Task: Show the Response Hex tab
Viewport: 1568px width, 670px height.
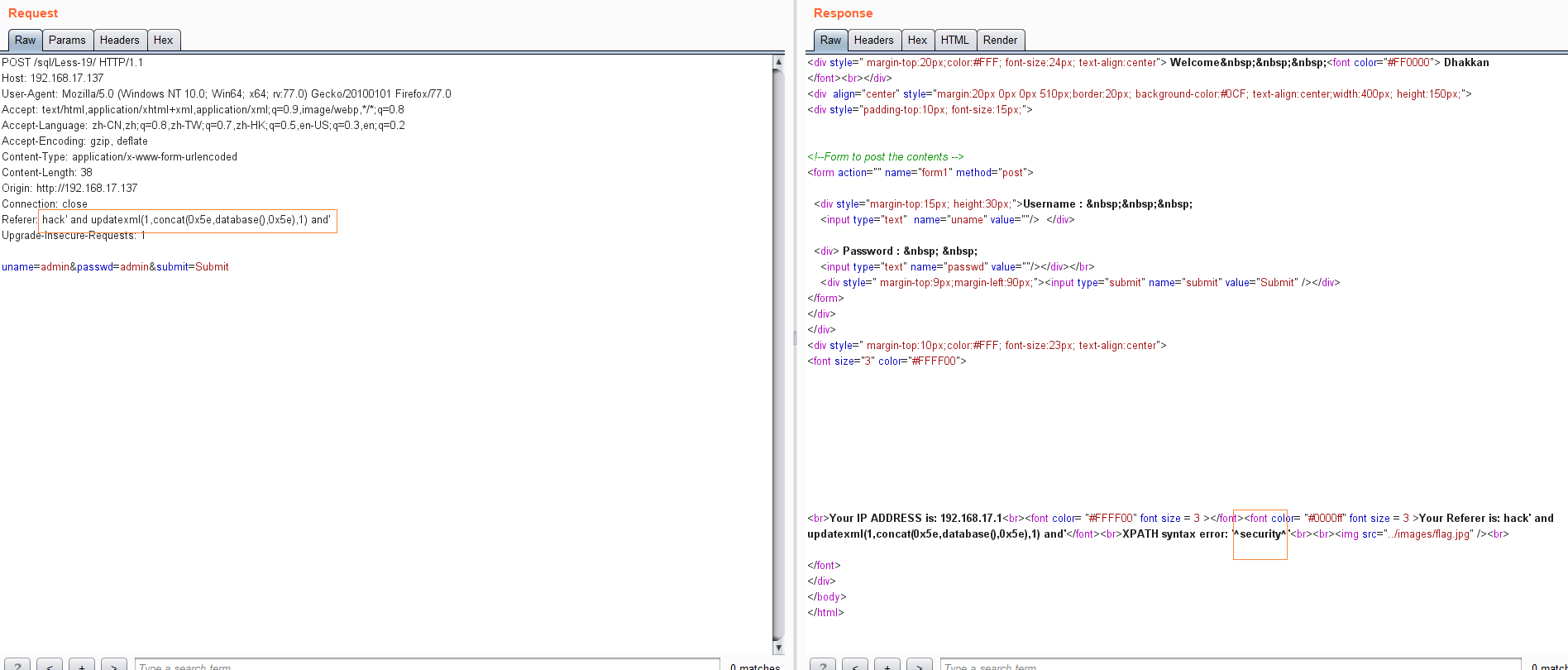Action: tap(918, 40)
